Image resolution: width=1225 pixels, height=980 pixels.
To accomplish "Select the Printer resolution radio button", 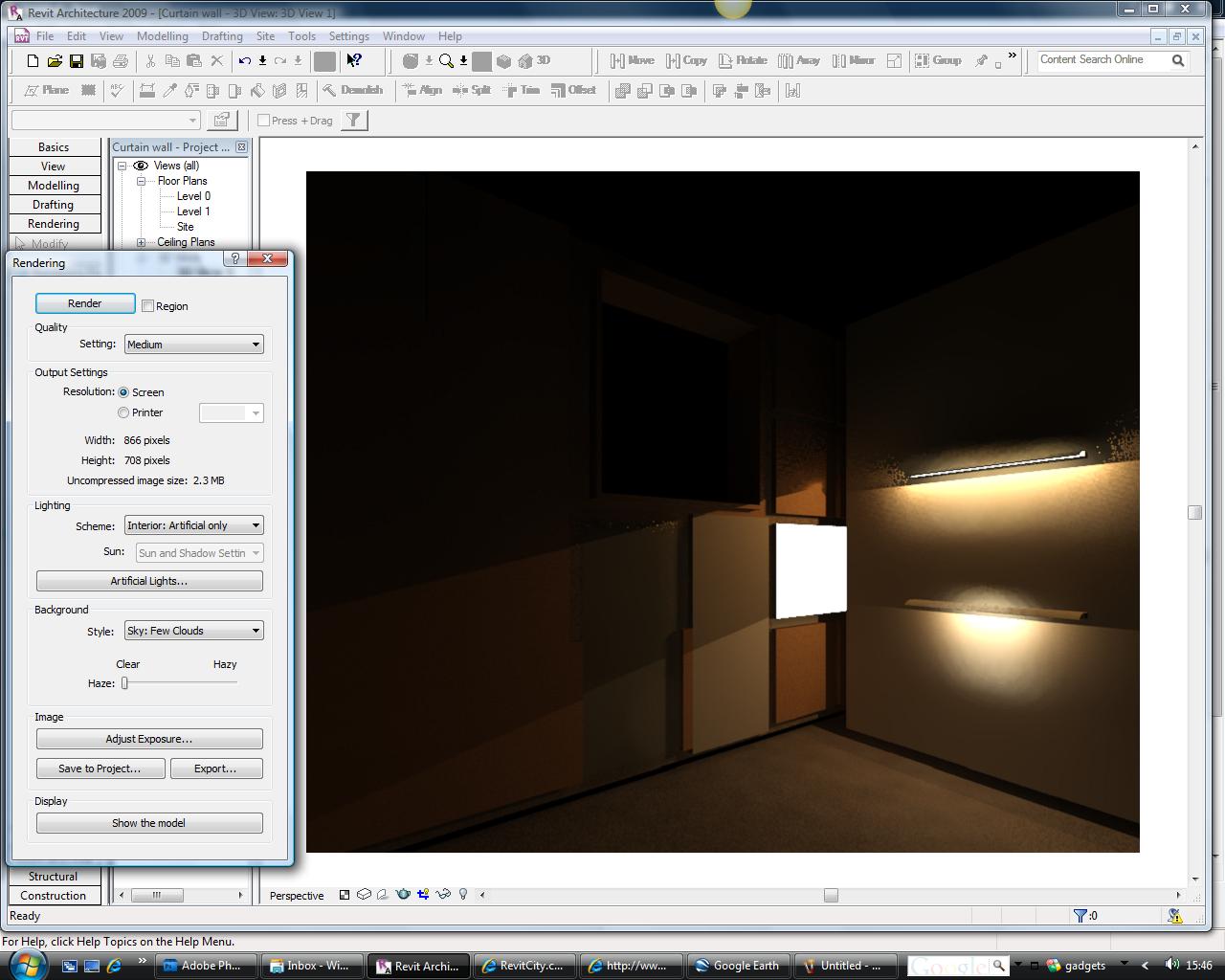I will tap(123, 412).
